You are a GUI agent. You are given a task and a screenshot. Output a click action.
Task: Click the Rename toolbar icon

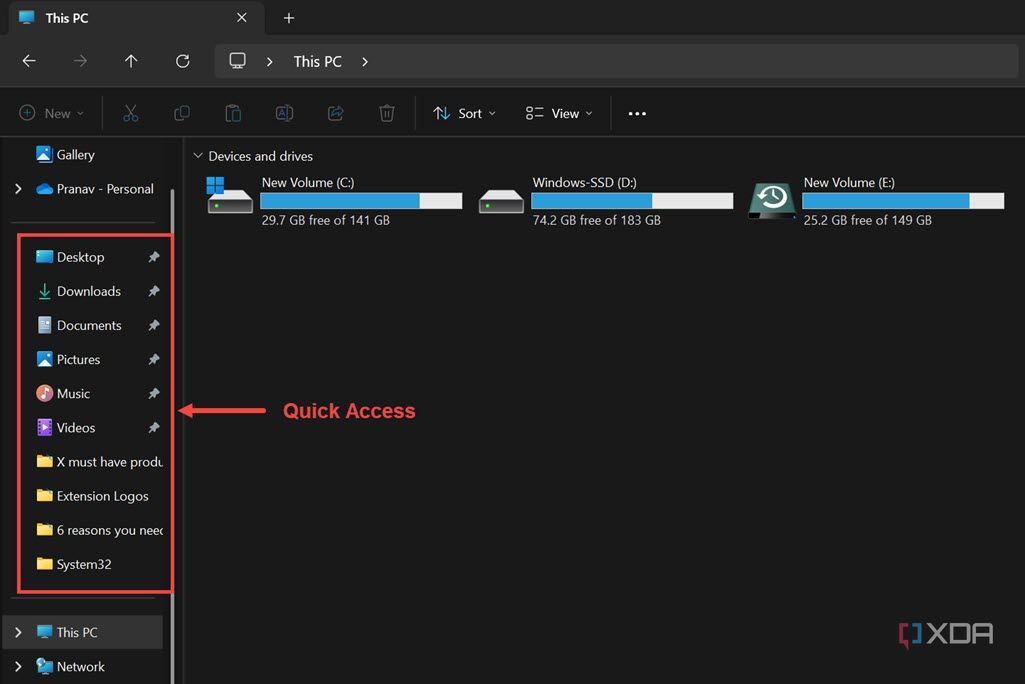pos(284,113)
